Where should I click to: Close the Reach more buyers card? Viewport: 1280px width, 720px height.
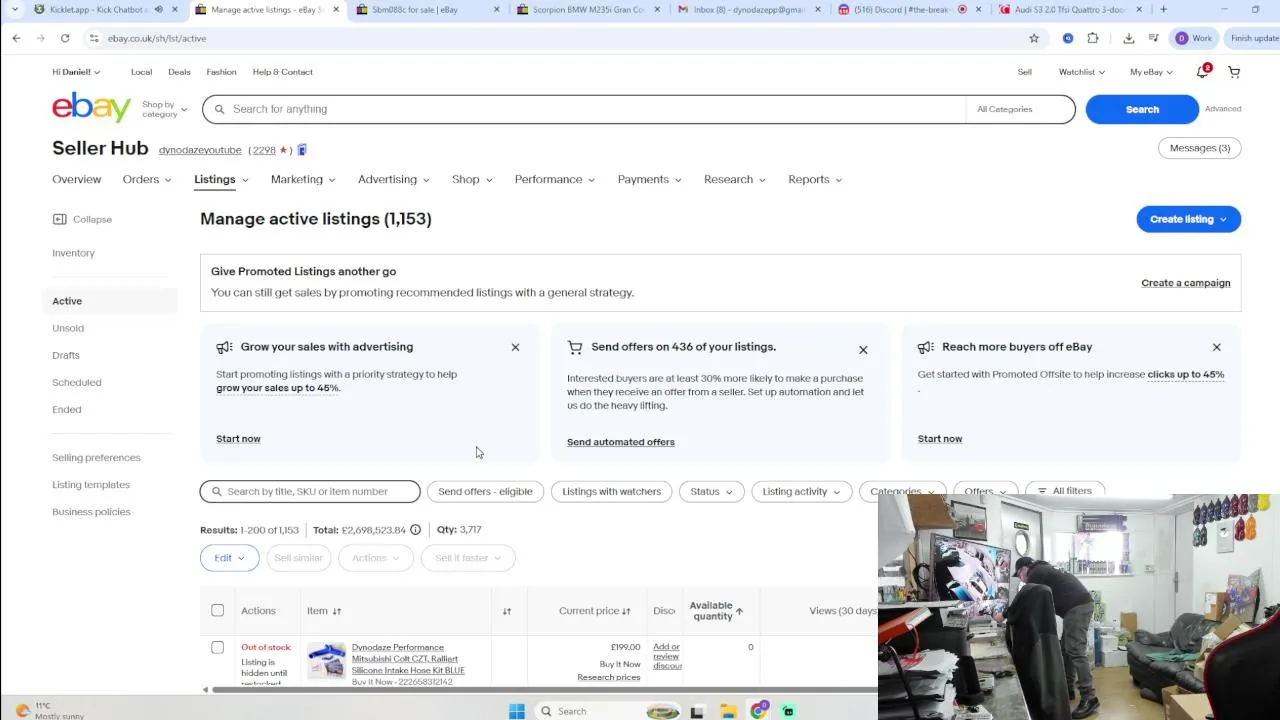tap(1216, 347)
